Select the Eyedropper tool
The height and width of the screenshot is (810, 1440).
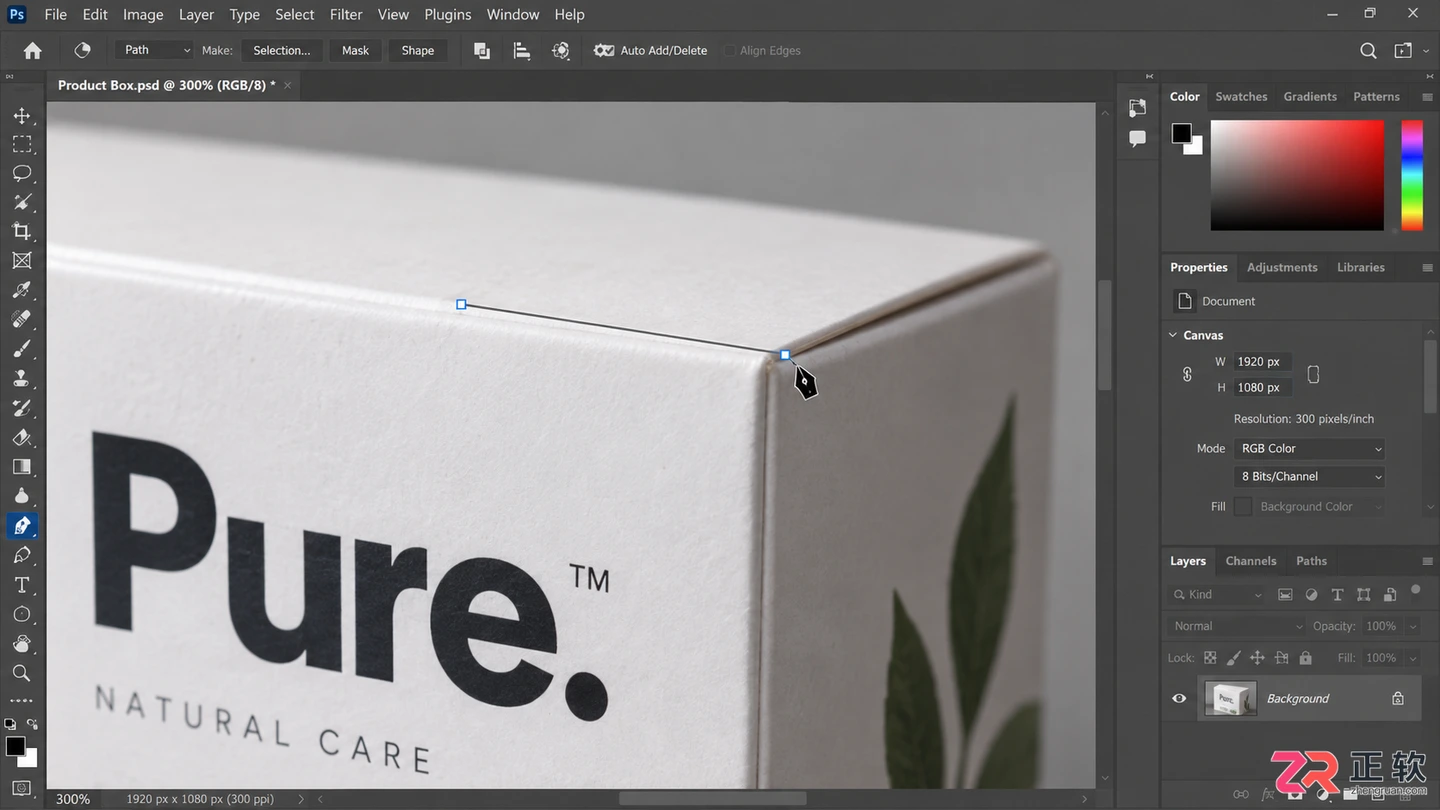pyautogui.click(x=22, y=290)
